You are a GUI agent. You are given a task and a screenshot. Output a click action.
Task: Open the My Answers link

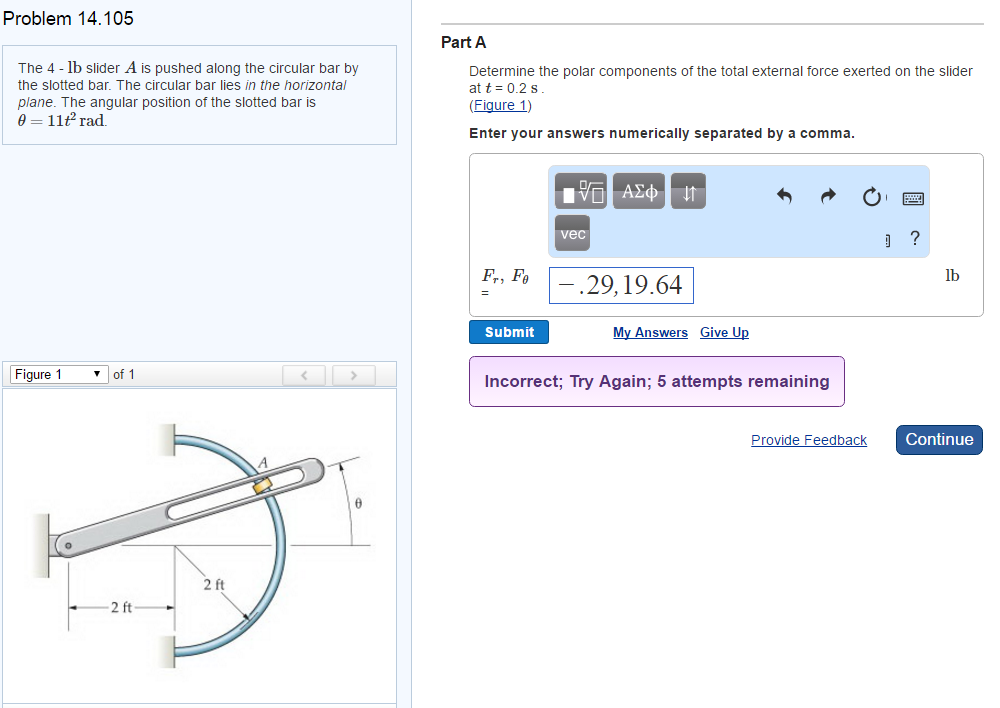click(x=650, y=333)
